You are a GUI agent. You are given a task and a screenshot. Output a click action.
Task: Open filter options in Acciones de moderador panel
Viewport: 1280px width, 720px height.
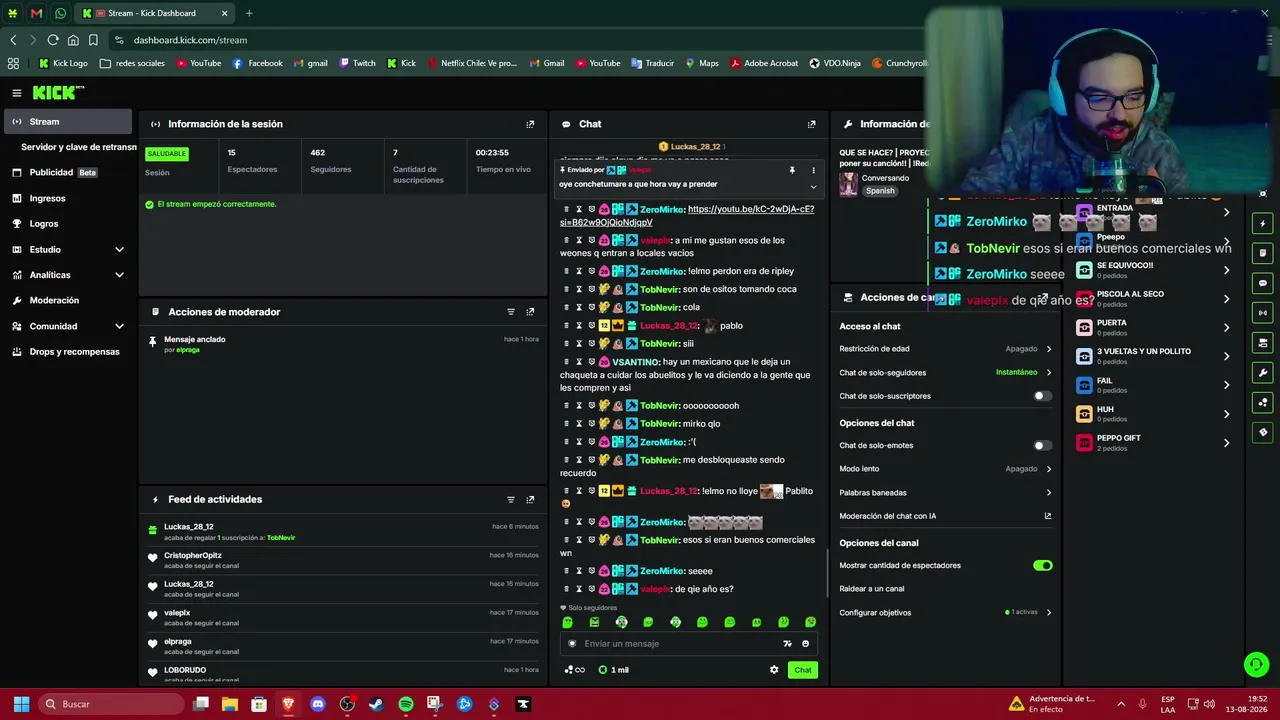click(511, 312)
